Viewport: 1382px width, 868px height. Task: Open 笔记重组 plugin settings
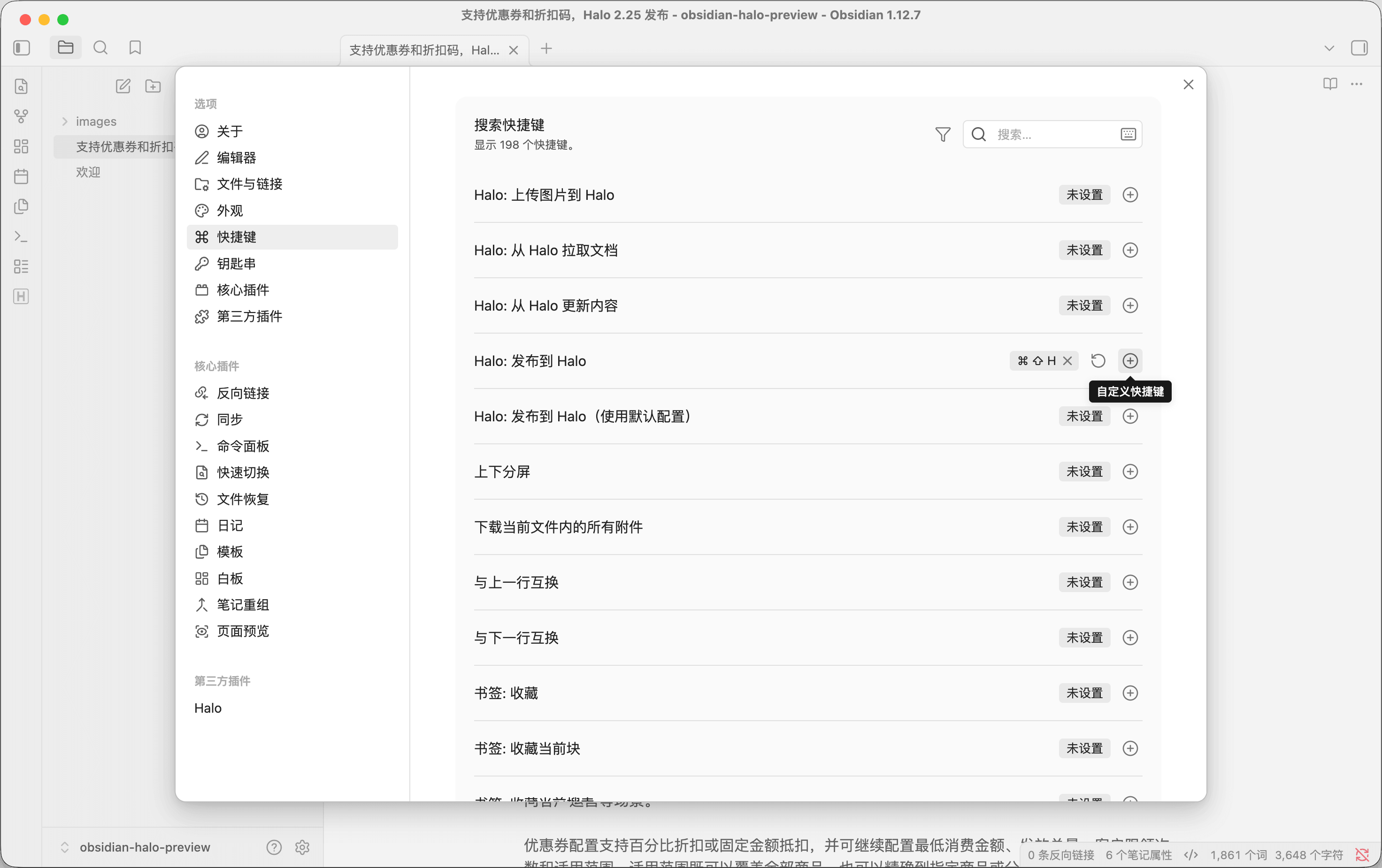pos(292,605)
